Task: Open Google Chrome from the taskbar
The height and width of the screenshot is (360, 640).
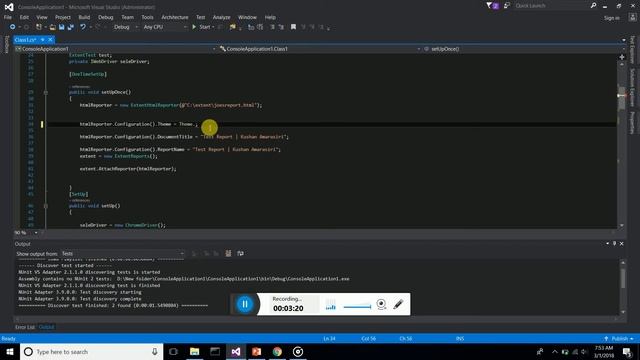Action: [x=277, y=351]
